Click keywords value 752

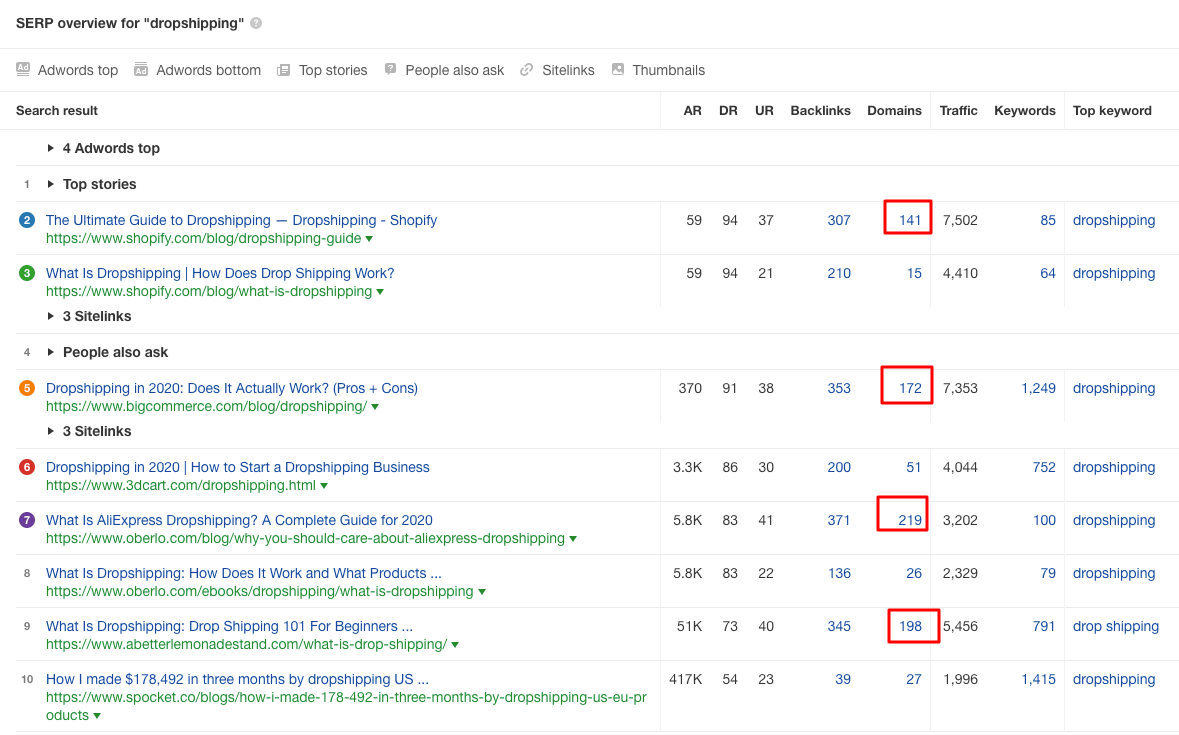point(1044,467)
